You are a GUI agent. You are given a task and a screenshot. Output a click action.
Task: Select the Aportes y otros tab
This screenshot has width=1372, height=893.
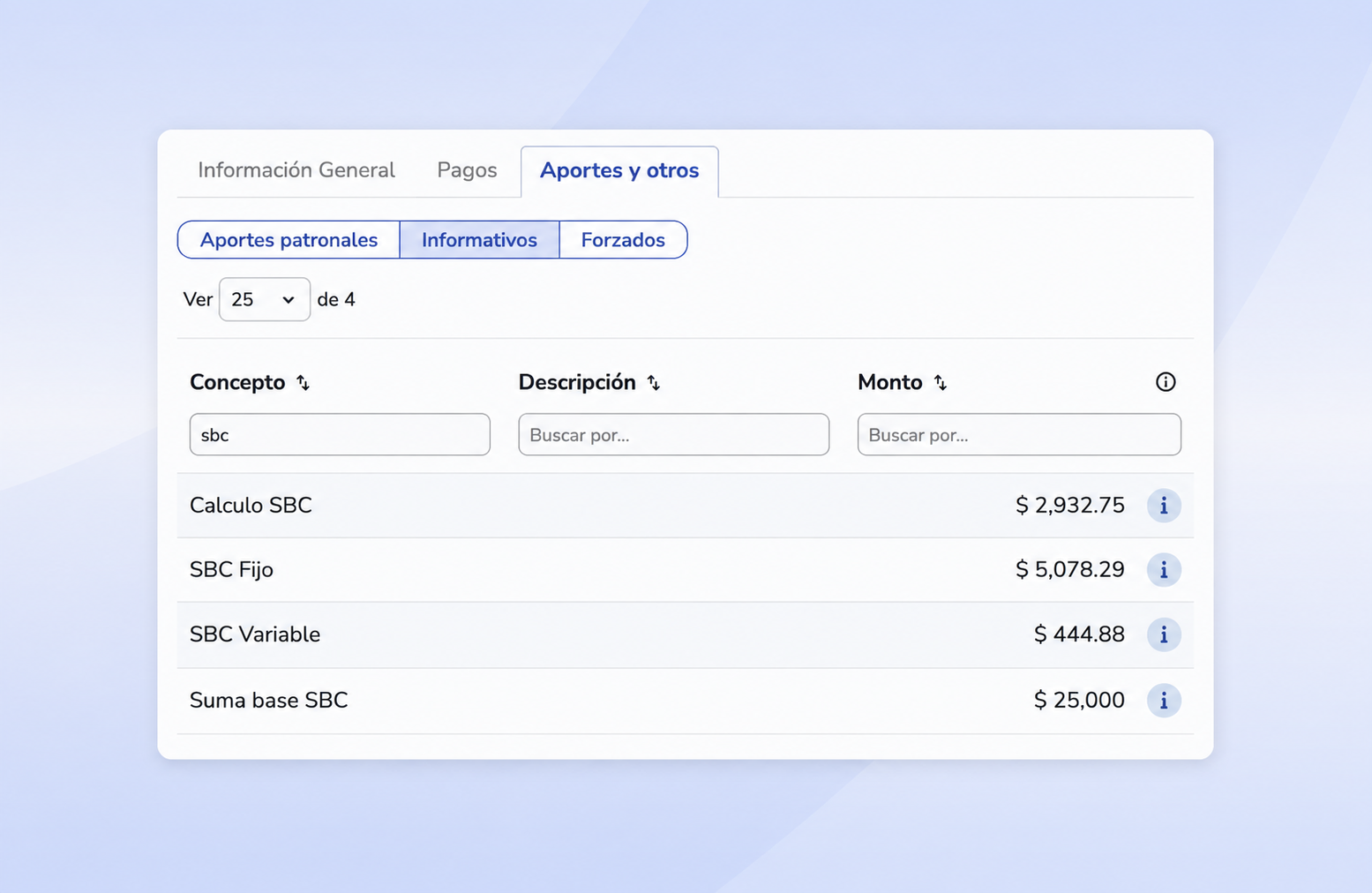coord(619,171)
